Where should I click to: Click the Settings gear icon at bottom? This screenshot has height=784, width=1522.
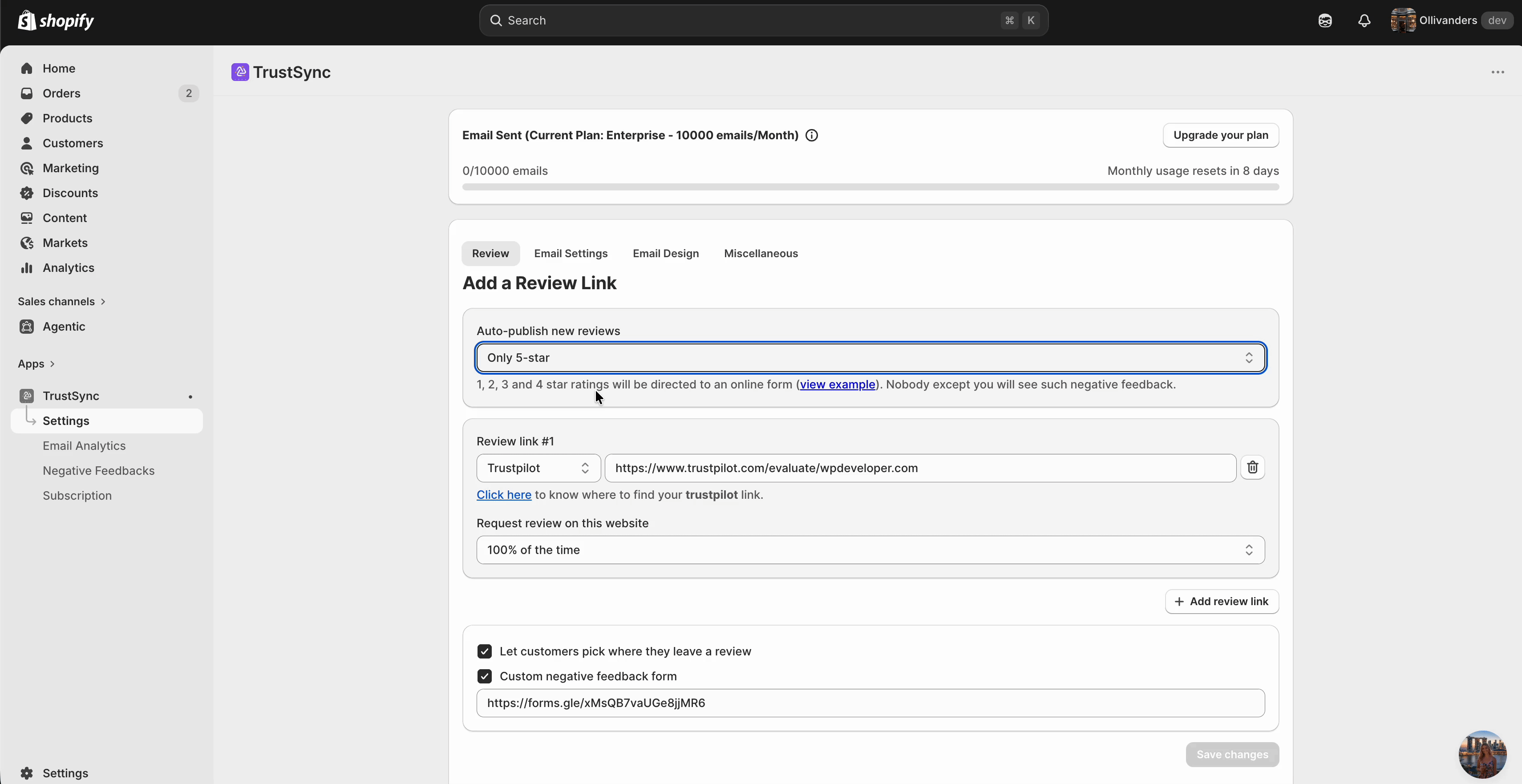point(27,773)
